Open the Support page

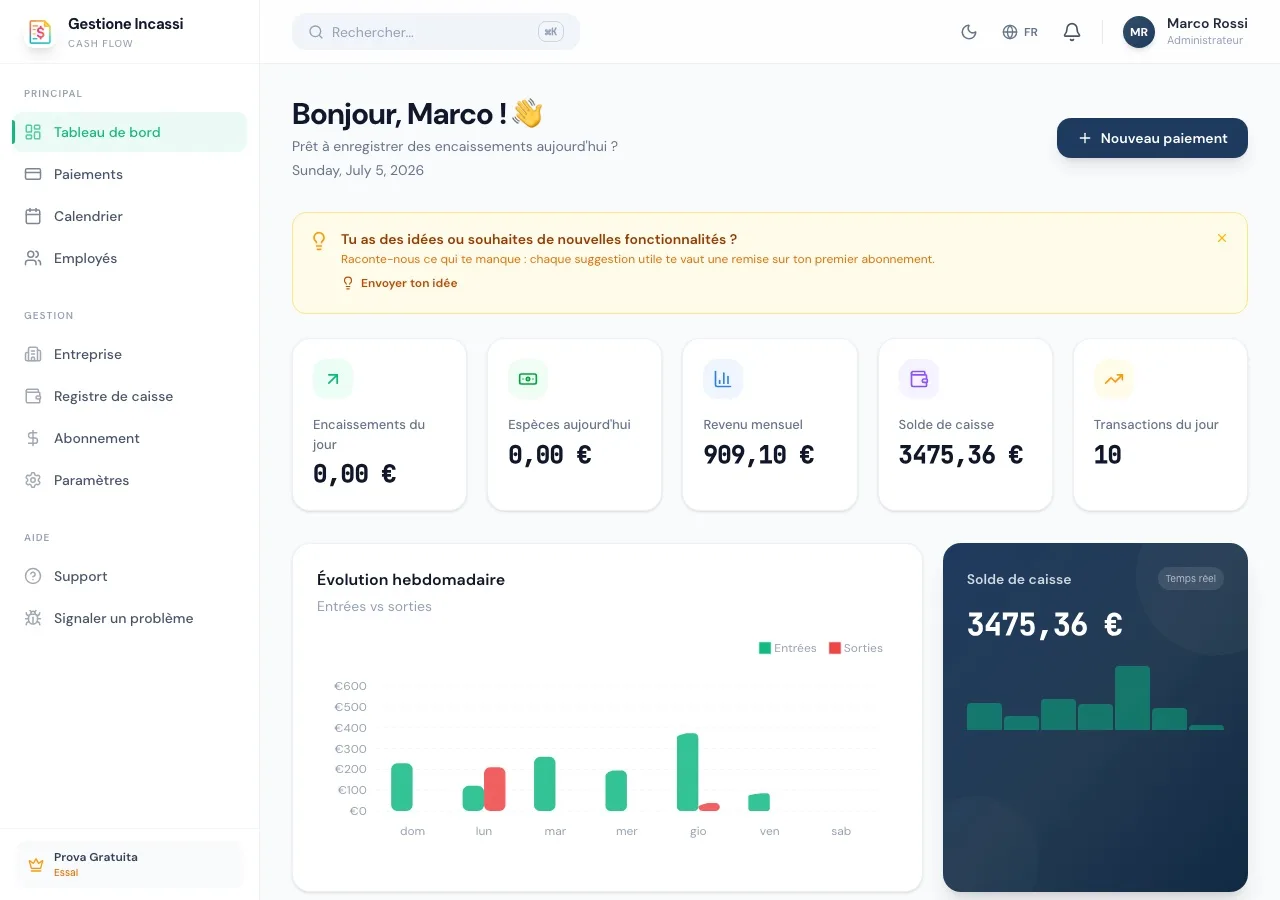coord(130,576)
